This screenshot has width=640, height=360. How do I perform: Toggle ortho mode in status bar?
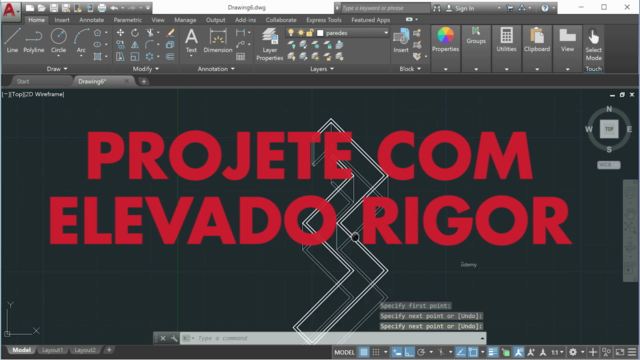pyautogui.click(x=409, y=352)
